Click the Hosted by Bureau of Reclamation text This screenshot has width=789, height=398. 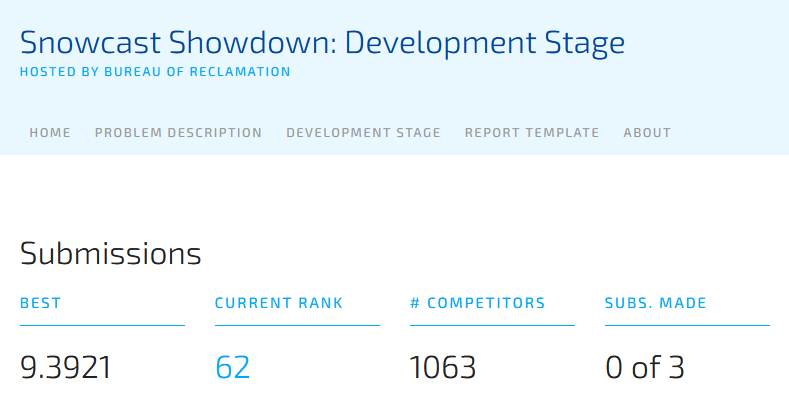[155, 72]
